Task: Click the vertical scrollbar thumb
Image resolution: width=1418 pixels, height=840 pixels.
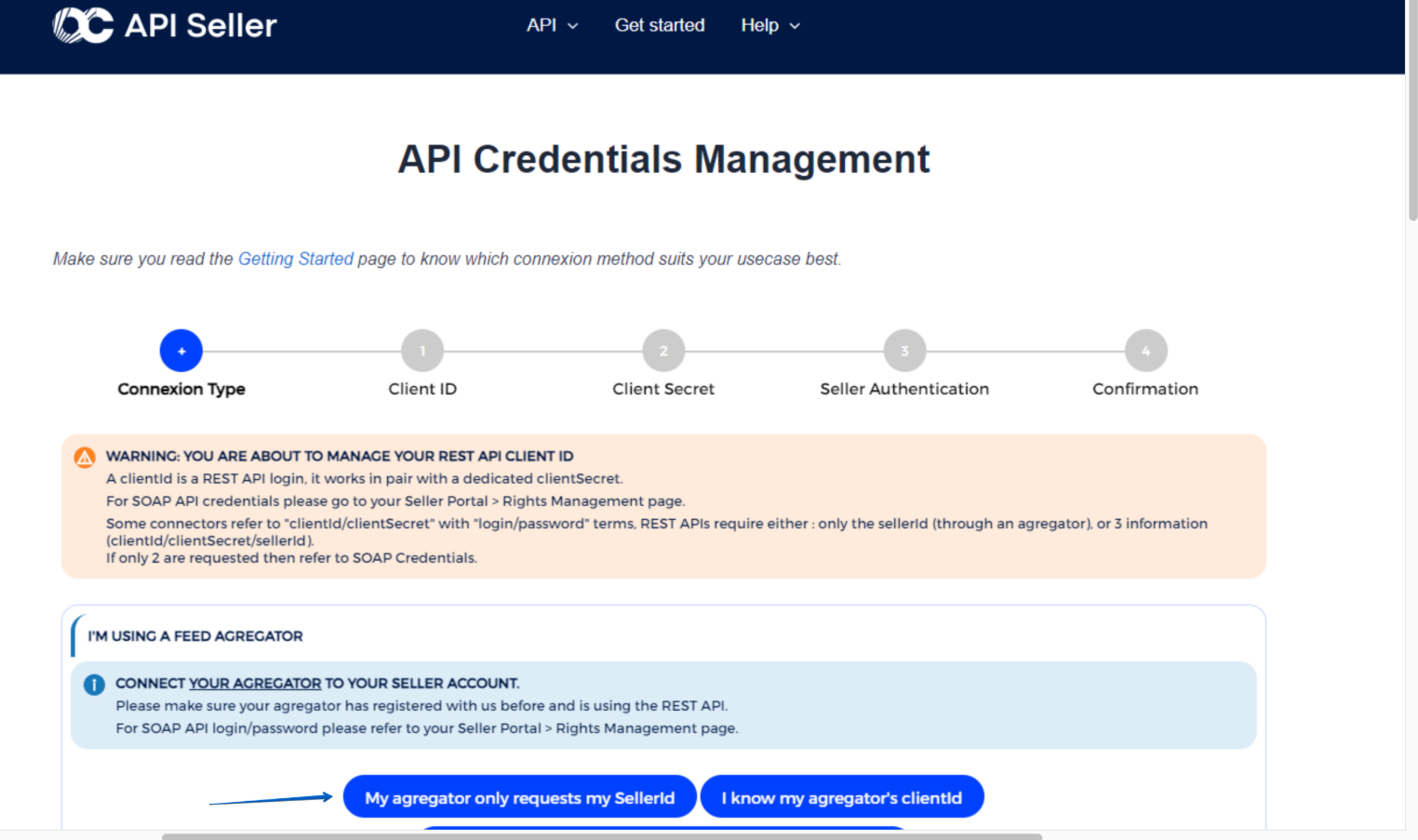Action: (x=1412, y=112)
